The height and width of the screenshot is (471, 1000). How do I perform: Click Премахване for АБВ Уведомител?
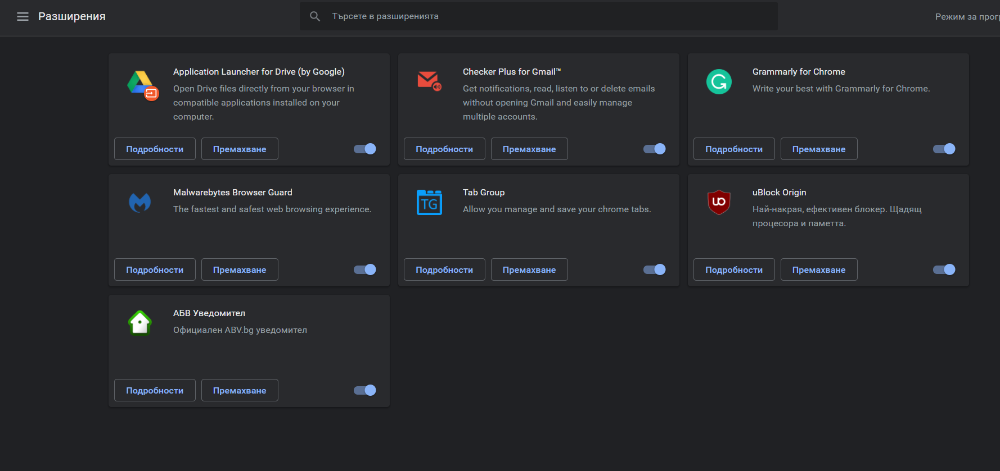point(240,391)
